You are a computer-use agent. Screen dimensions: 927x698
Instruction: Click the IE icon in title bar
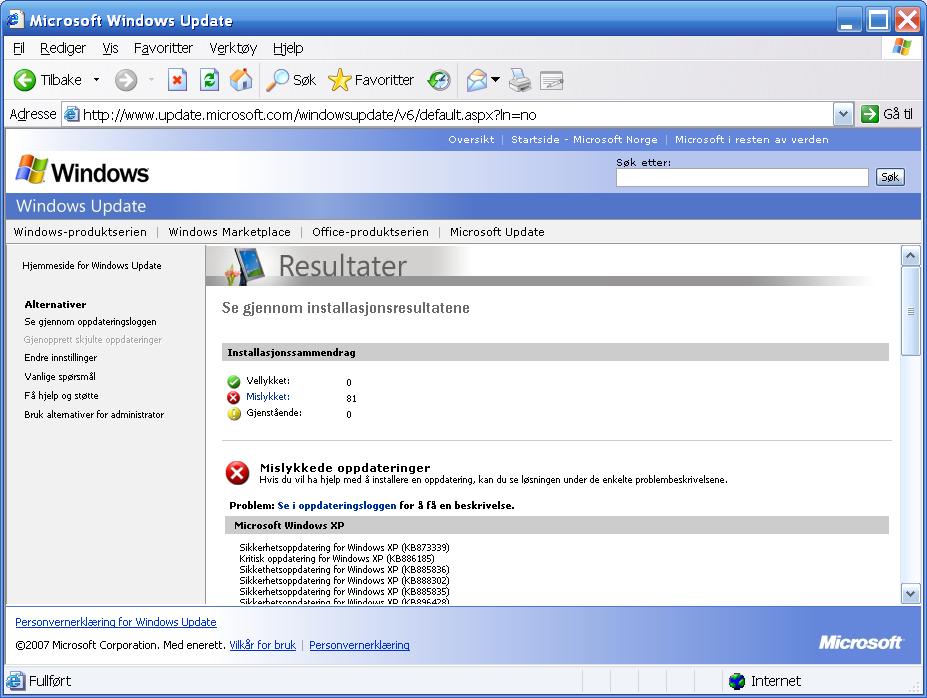(x=15, y=20)
